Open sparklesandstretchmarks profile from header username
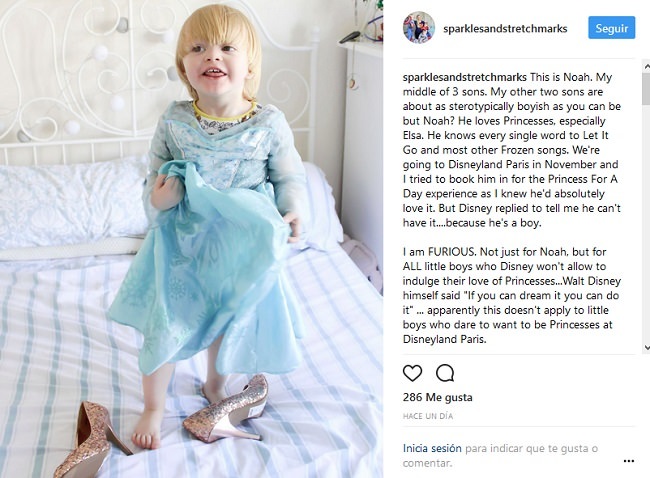This screenshot has width=650, height=478. [505, 29]
